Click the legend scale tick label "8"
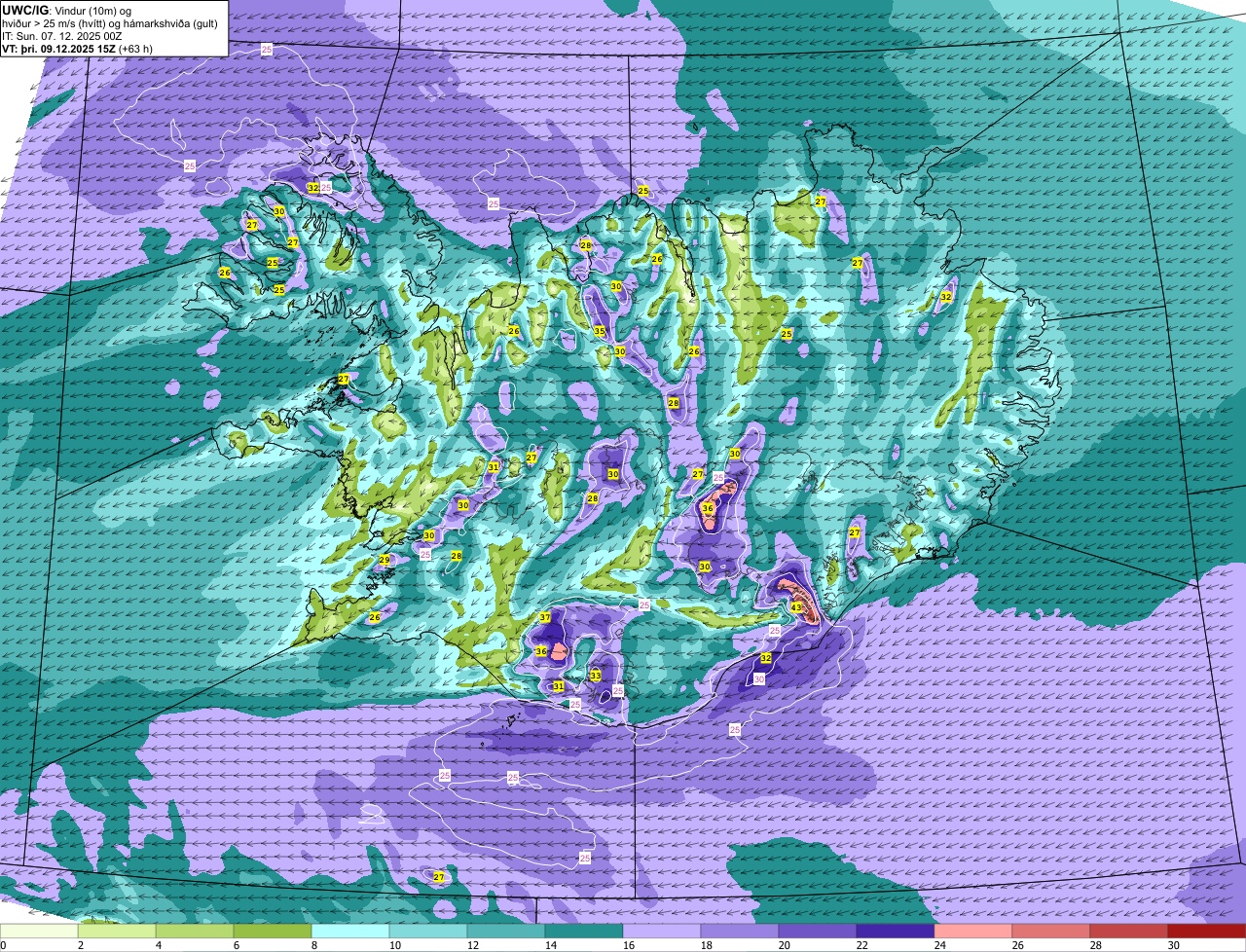The height and width of the screenshot is (952, 1246). [313, 945]
